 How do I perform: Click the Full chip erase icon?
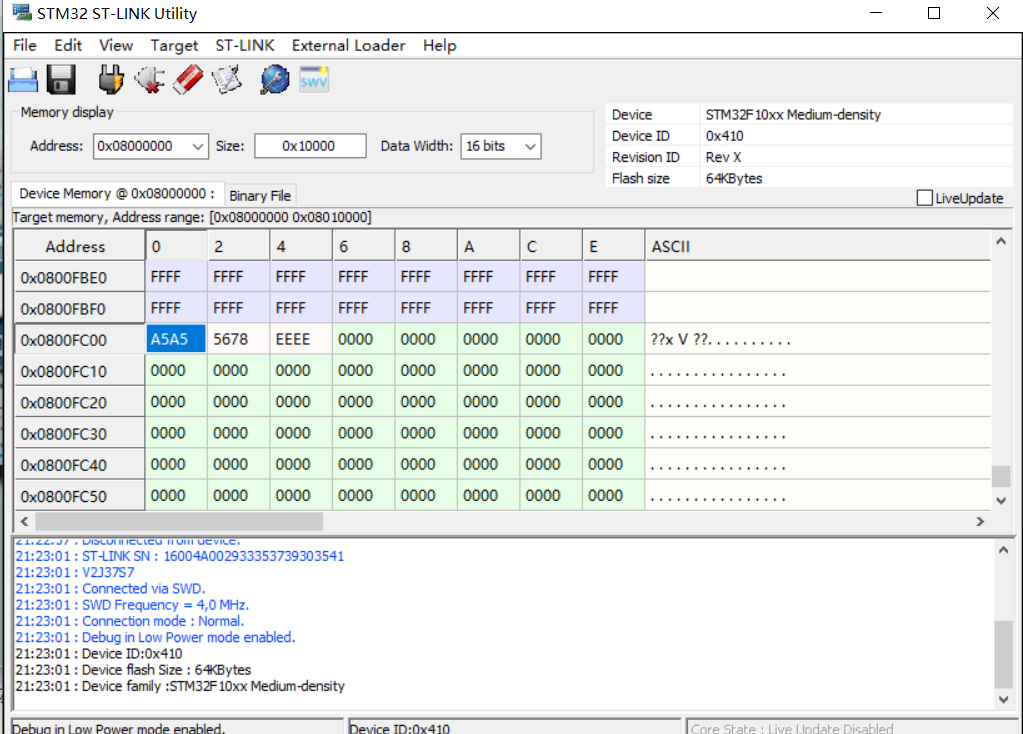pos(188,80)
